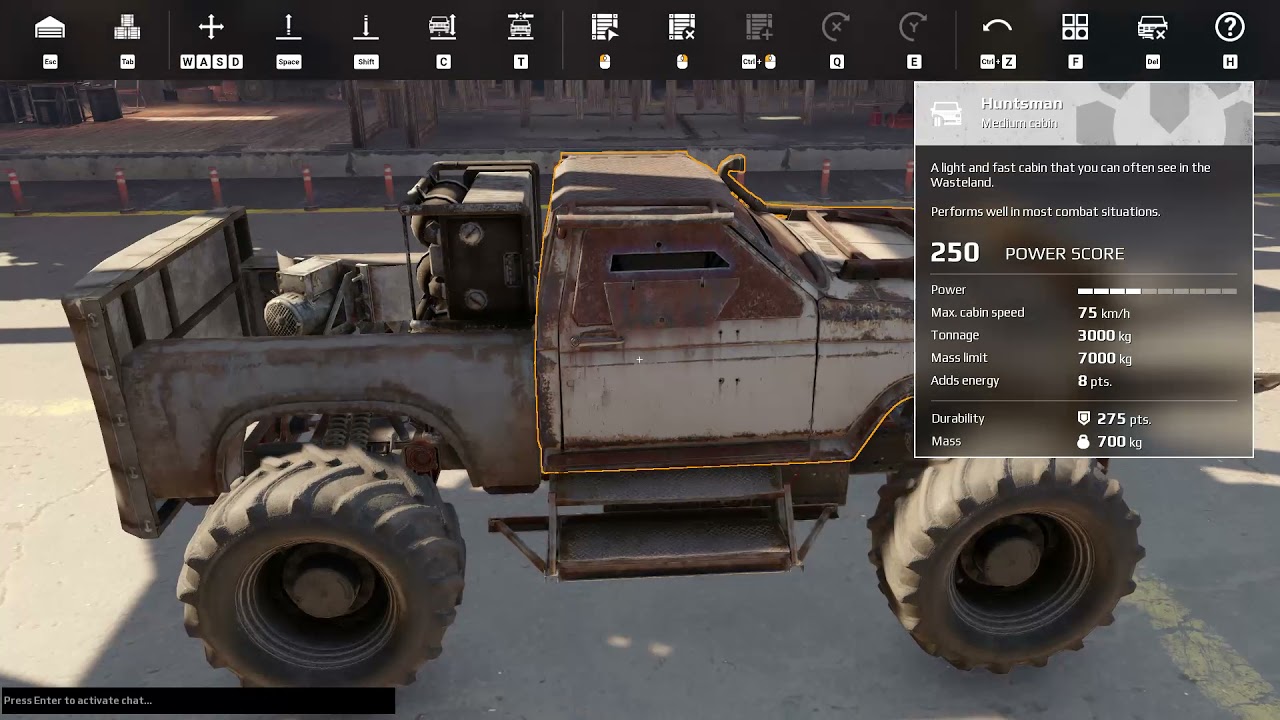
Task: Click the undo arrow icon
Action: point(997,27)
